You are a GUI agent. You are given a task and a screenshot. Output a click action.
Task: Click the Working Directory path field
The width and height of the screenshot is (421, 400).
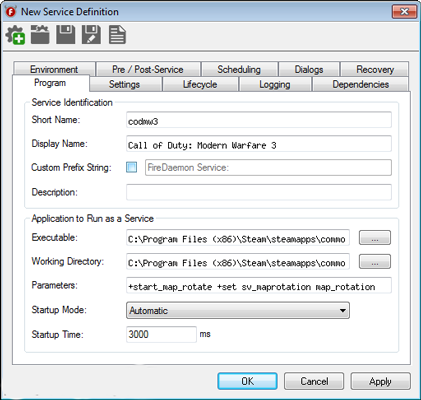click(238, 262)
